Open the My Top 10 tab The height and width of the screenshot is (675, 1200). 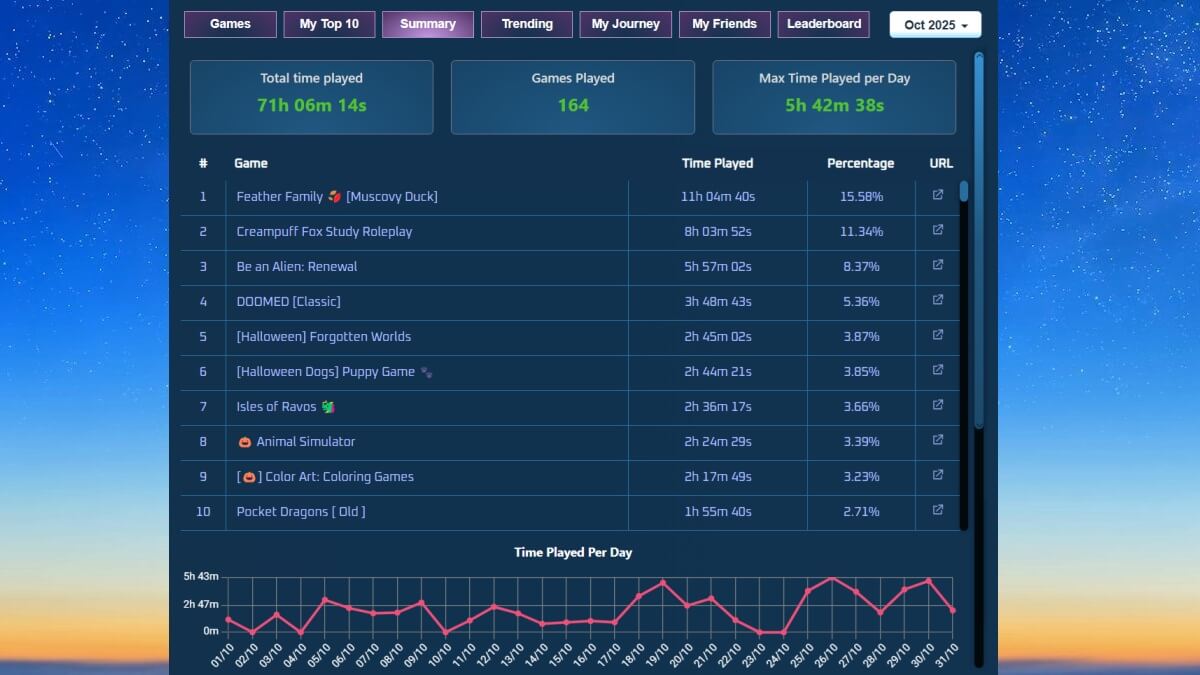click(x=329, y=24)
